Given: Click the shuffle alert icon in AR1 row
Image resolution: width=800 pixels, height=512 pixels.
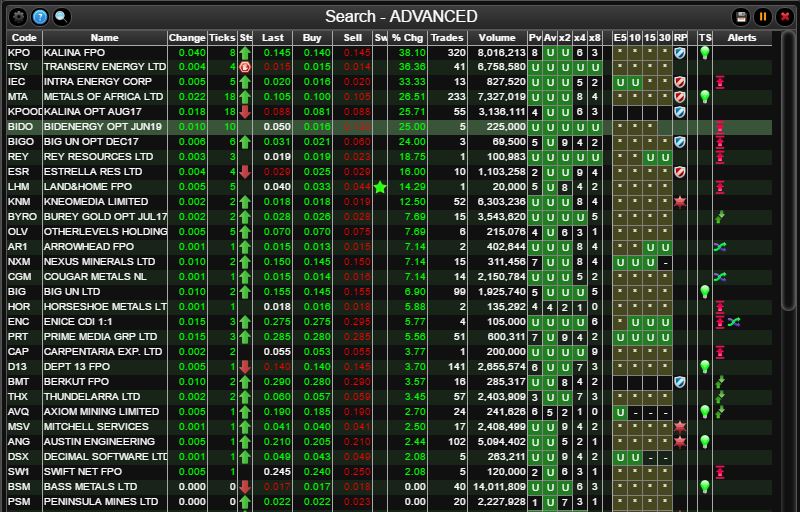Looking at the screenshot, I should point(720,247).
